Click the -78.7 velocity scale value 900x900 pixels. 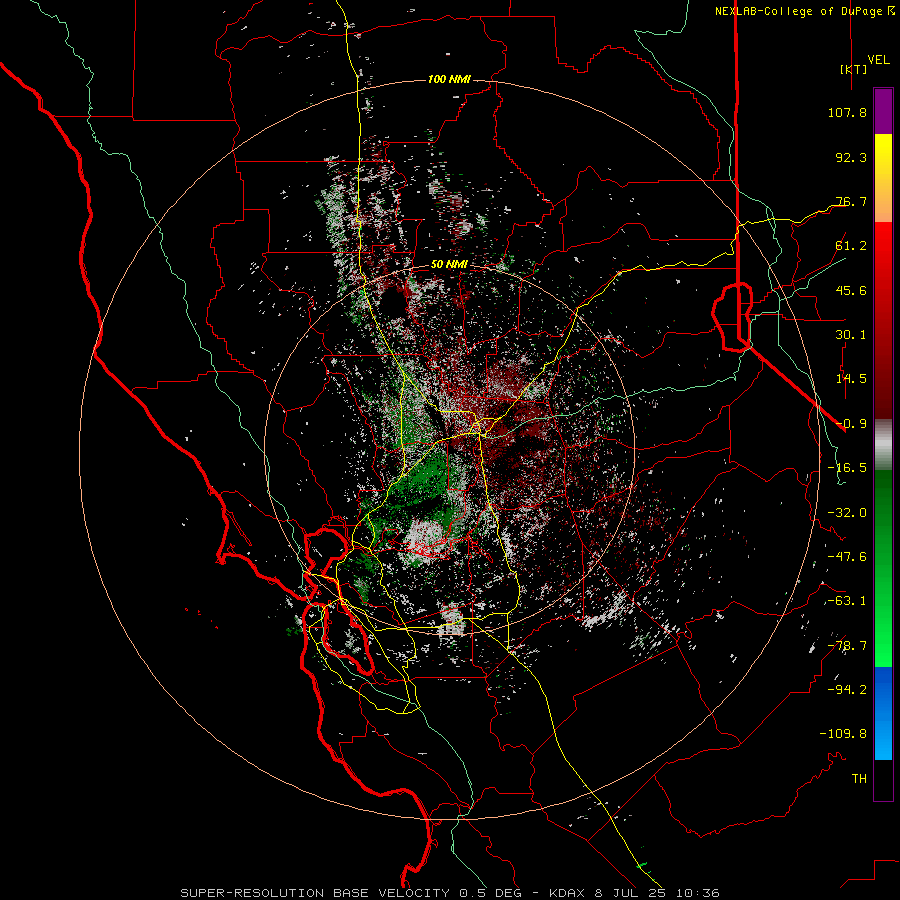[847, 646]
